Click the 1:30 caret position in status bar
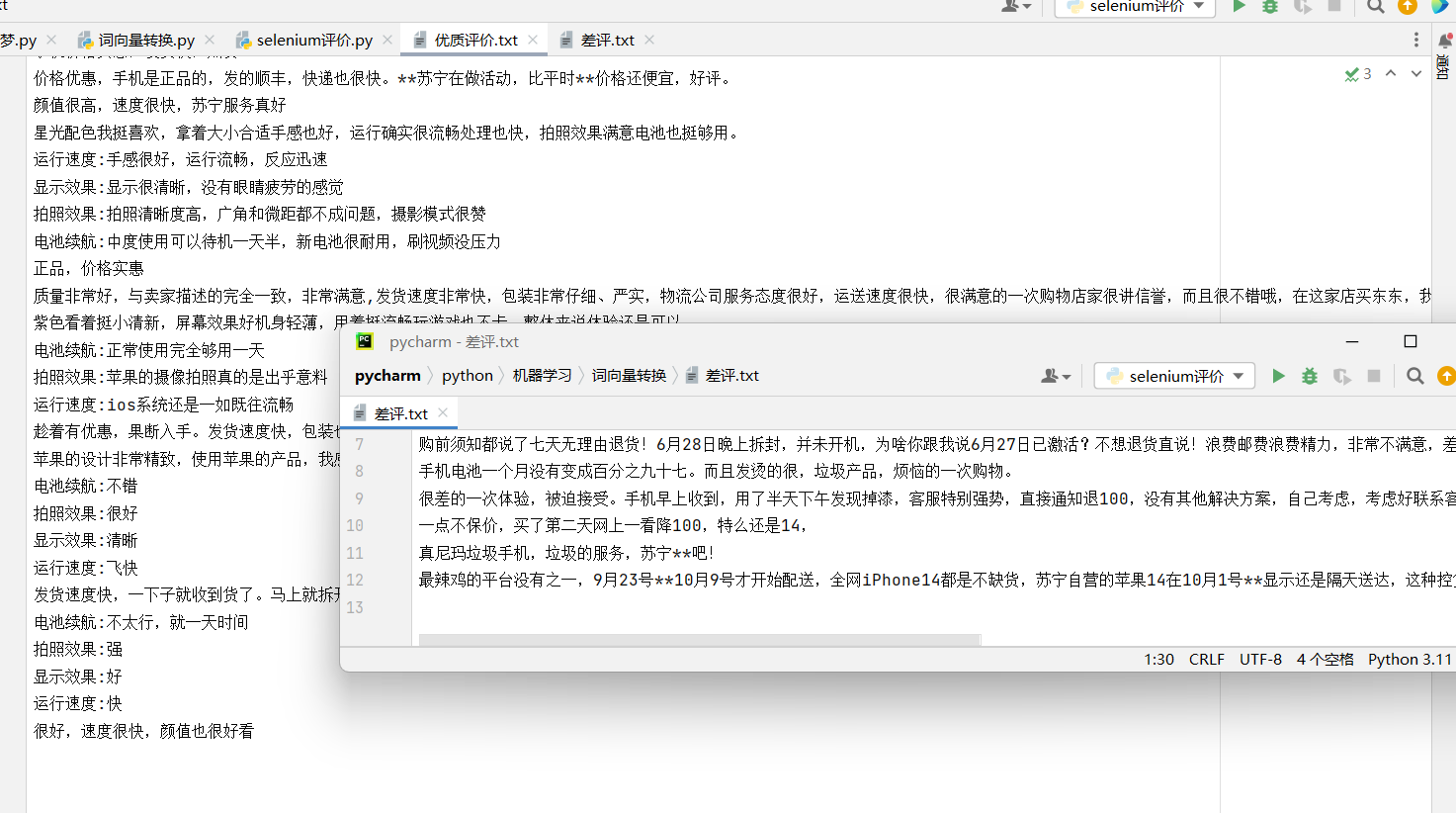This screenshot has height=813, width=1456. click(1158, 660)
